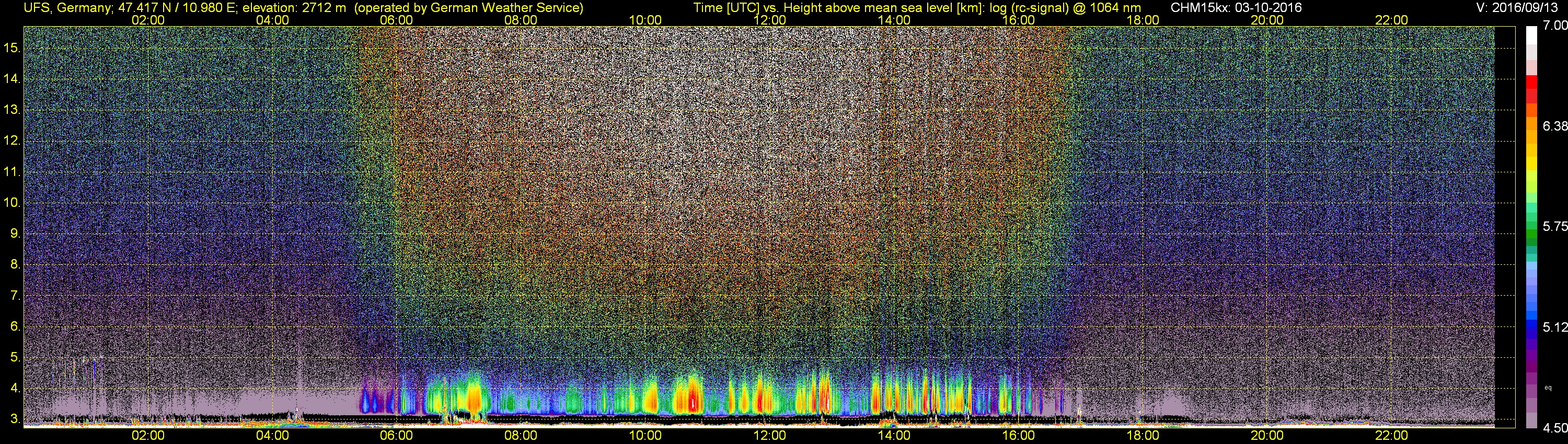Click the 18:00 marker on the lower time axis
1568x444 pixels.
pos(1143,436)
